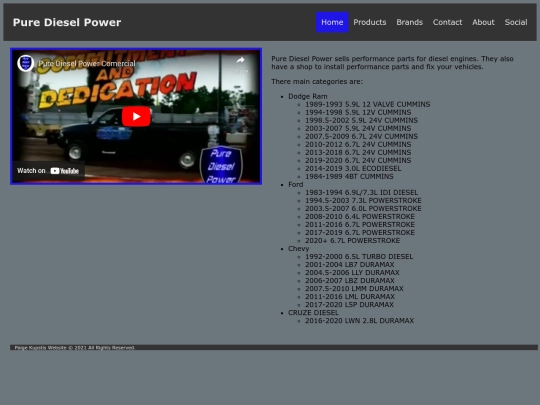This screenshot has height=405, width=540.
Task: Open the Products menu item
Action: (370, 22)
